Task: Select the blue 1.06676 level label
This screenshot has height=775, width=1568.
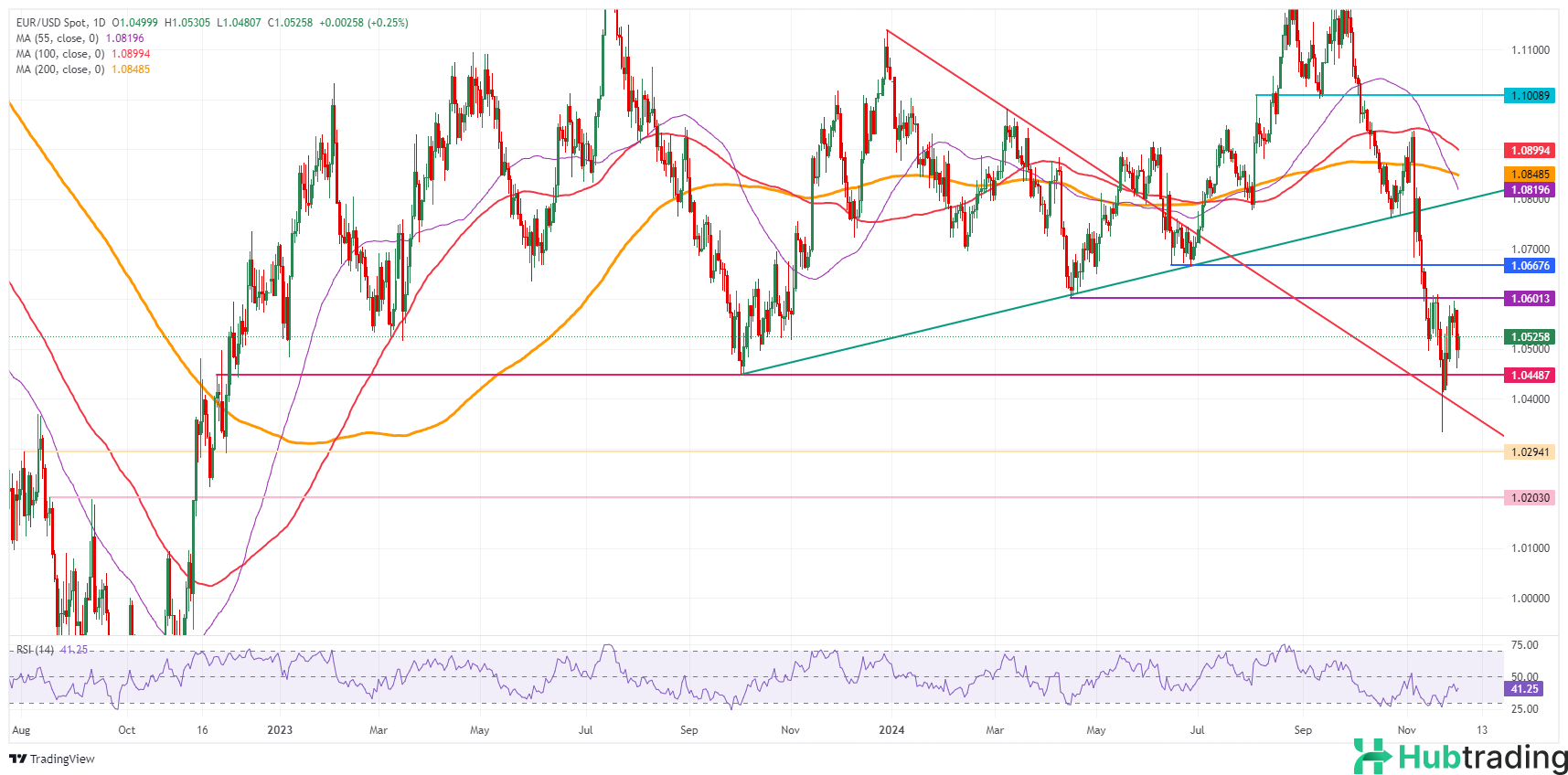Action: point(1529,266)
